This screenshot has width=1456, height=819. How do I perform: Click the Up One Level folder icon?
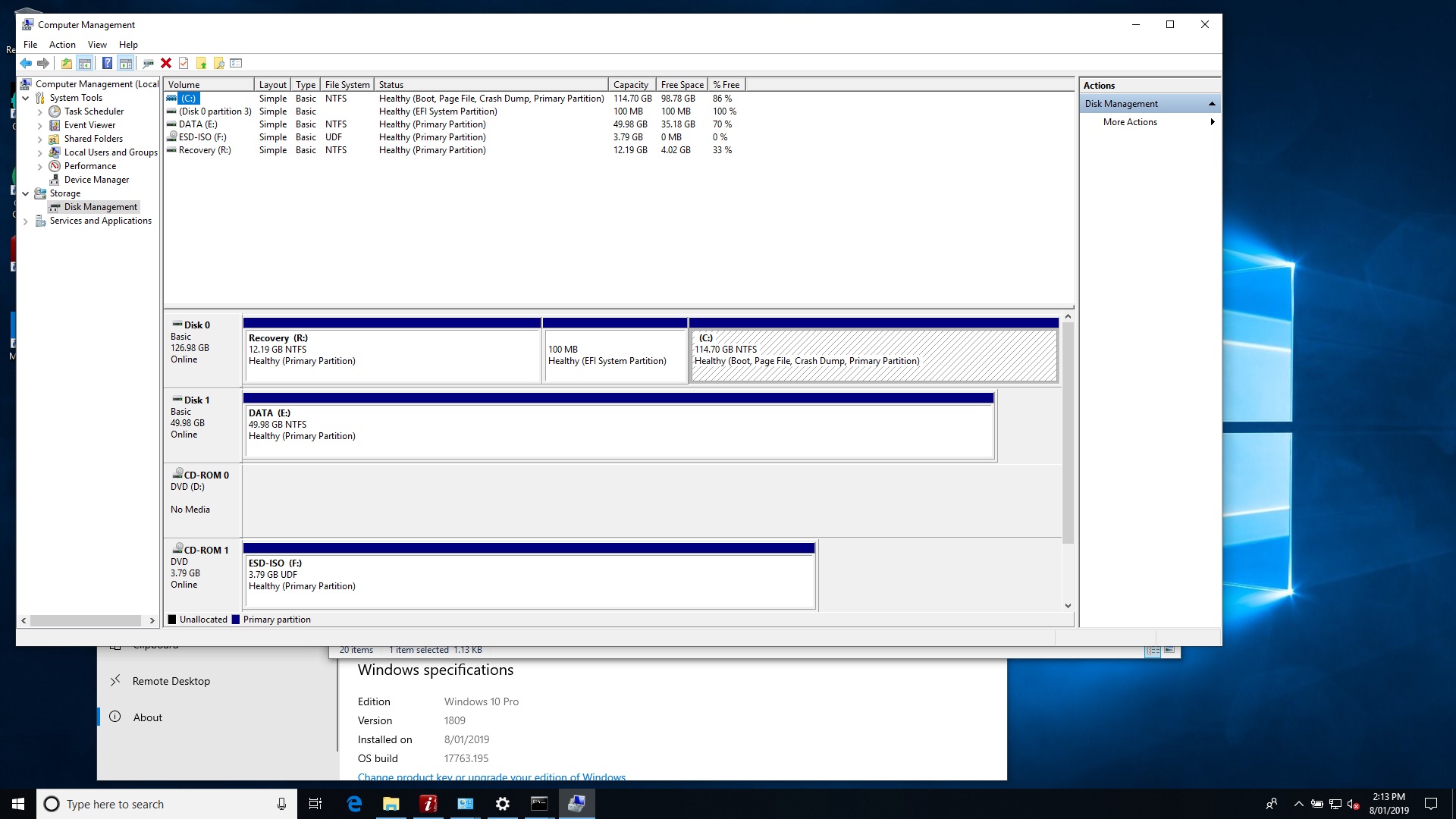tap(67, 64)
